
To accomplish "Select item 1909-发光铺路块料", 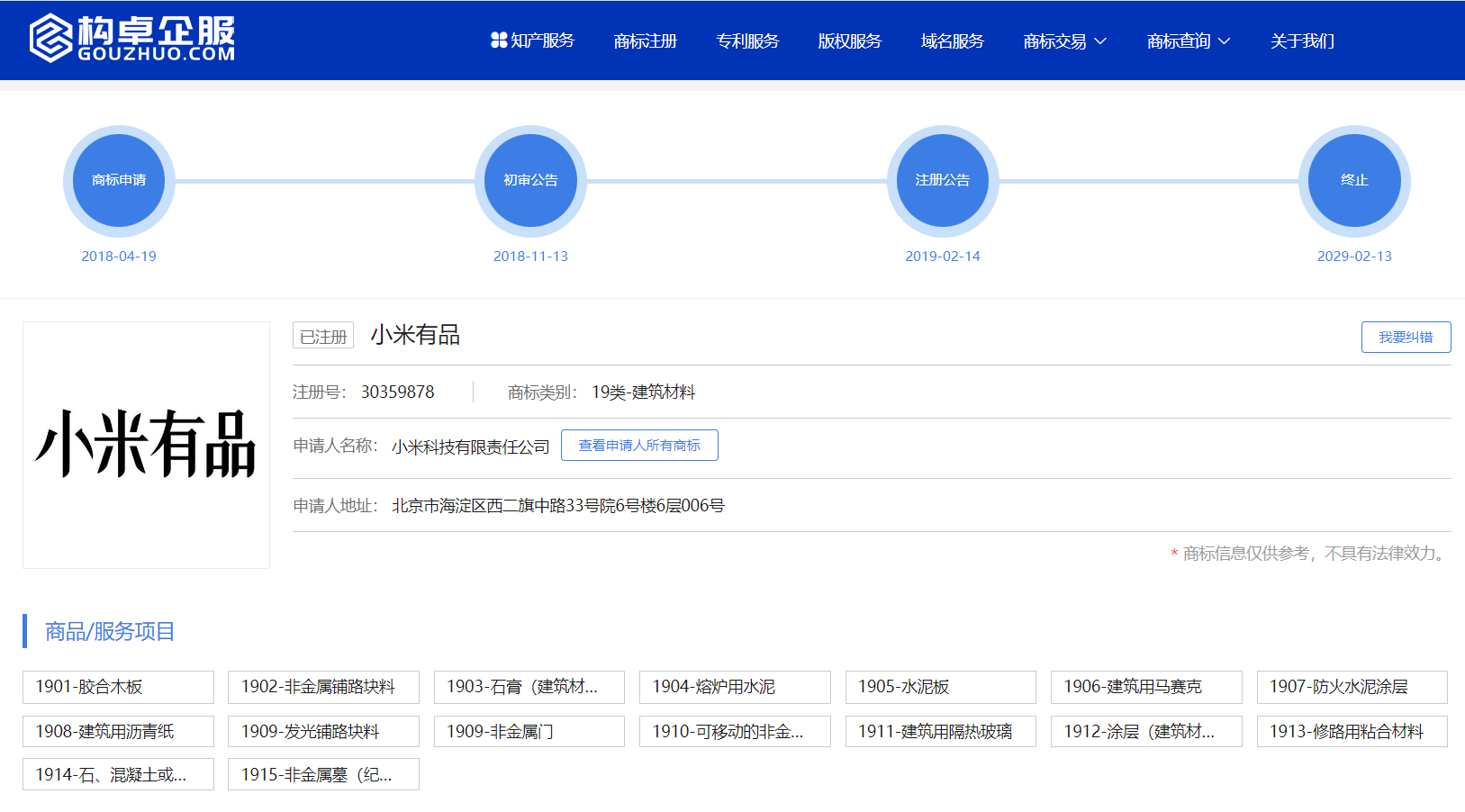I will coord(323,731).
